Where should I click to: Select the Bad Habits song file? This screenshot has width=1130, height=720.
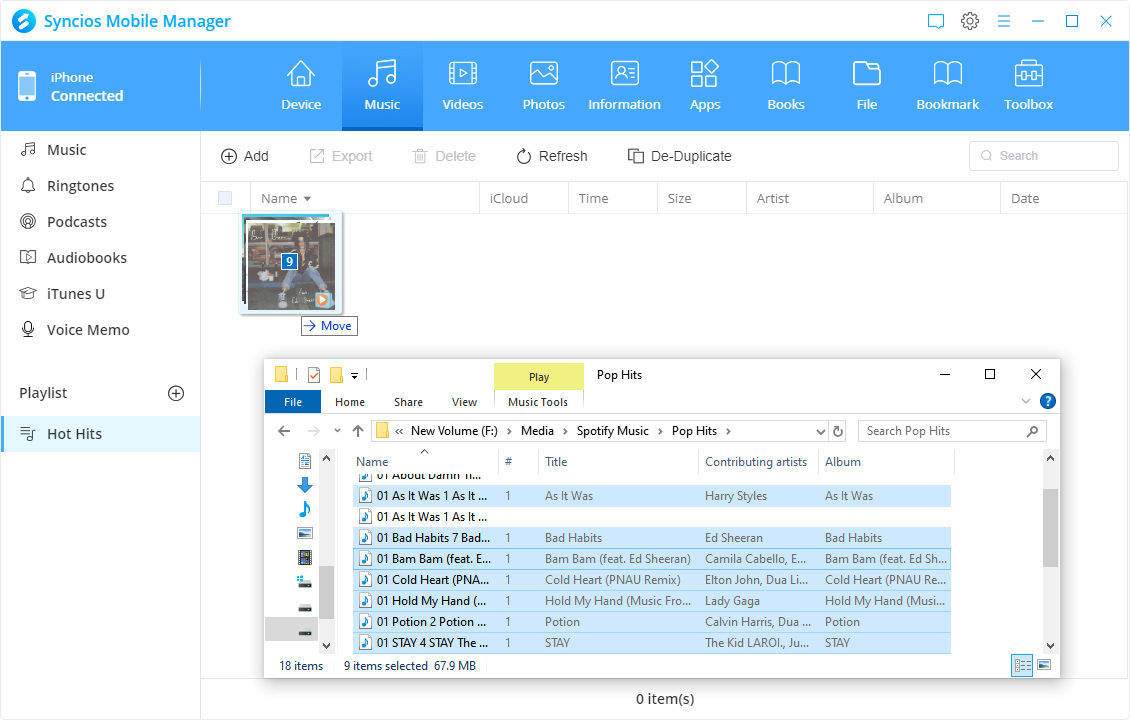pos(652,538)
